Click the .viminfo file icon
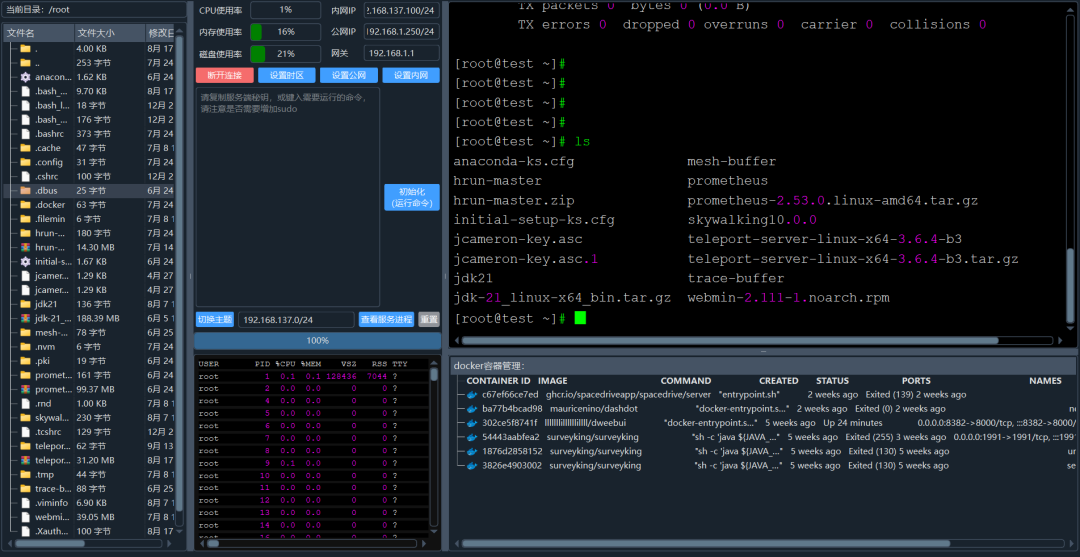This screenshot has width=1080, height=557. (x=25, y=503)
